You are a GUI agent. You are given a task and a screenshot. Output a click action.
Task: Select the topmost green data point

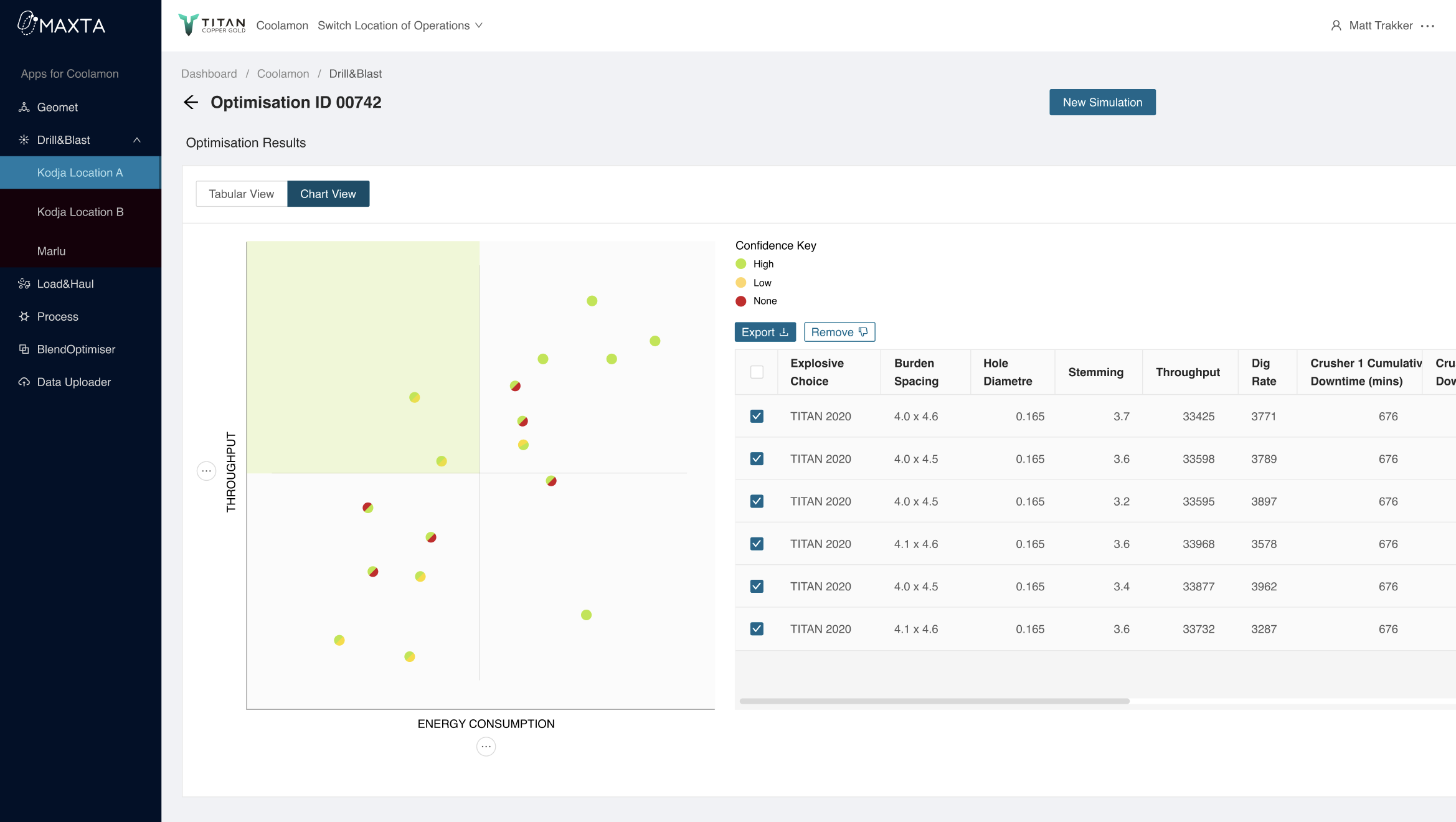592,301
